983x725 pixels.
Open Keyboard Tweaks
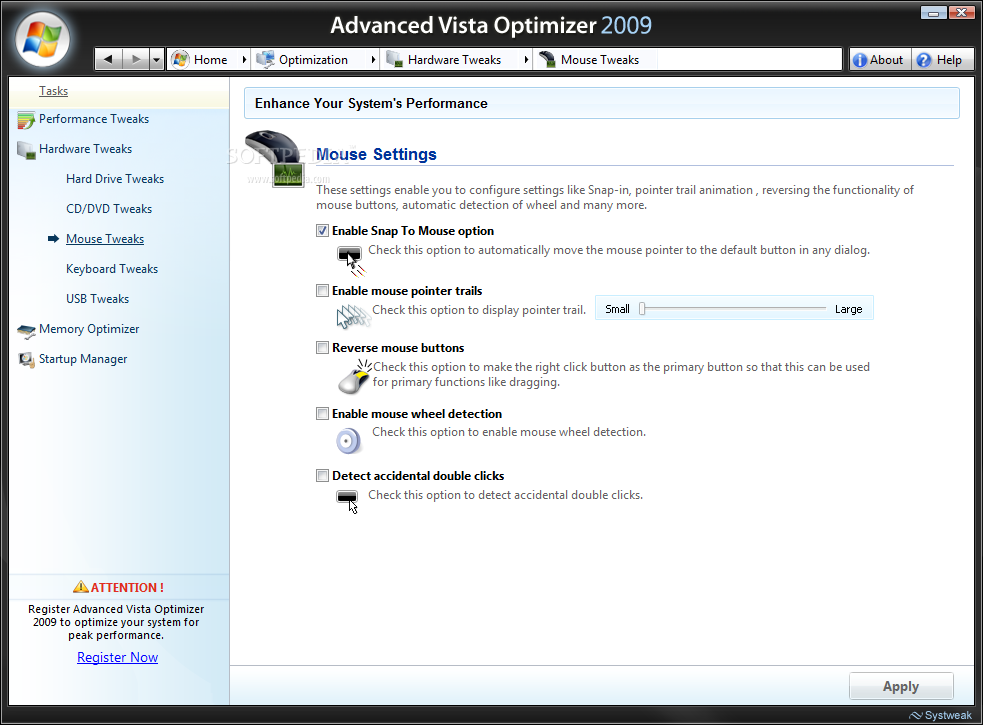112,269
